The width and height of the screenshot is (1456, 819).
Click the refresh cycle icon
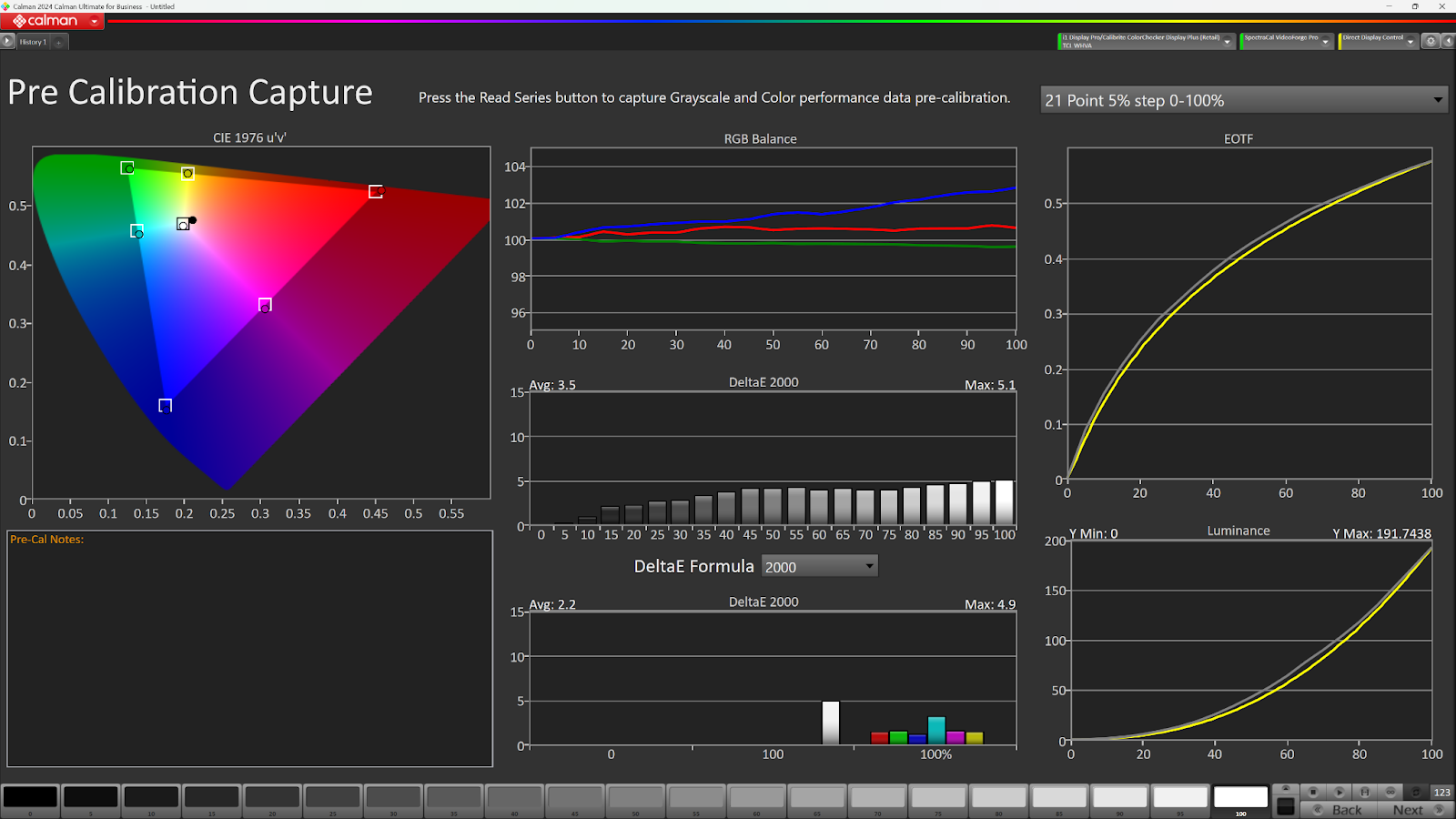[1416, 792]
